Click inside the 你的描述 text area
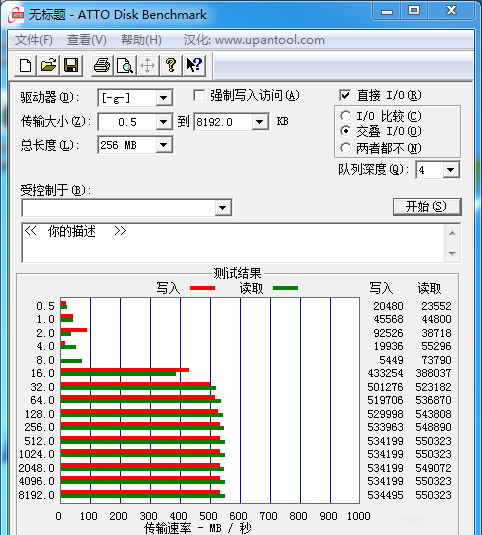This screenshot has width=482, height=535. click(x=233, y=243)
